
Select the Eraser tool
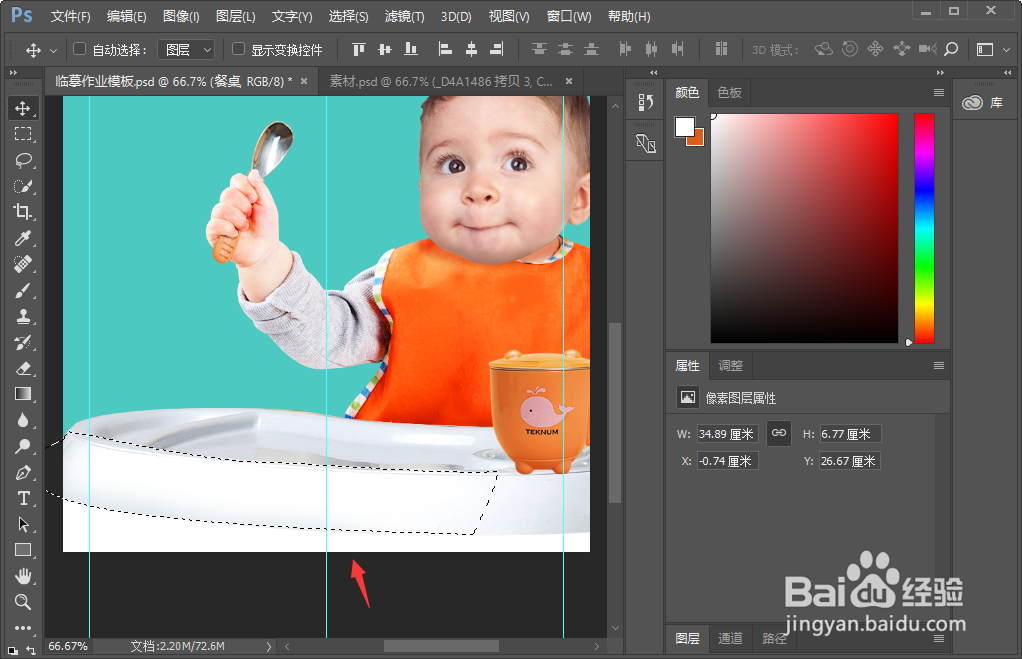(x=23, y=368)
